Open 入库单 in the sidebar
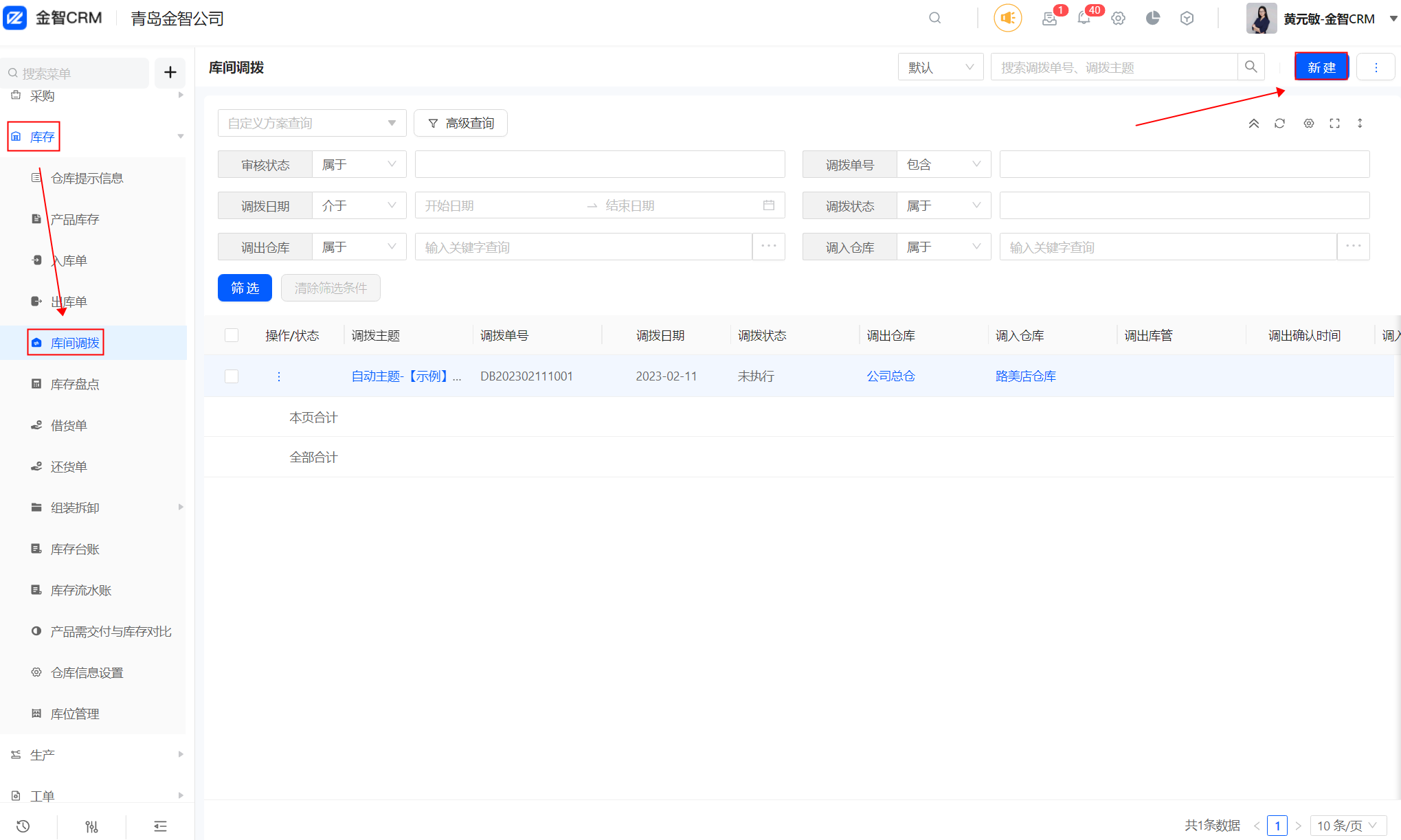The width and height of the screenshot is (1401, 840). click(x=69, y=260)
